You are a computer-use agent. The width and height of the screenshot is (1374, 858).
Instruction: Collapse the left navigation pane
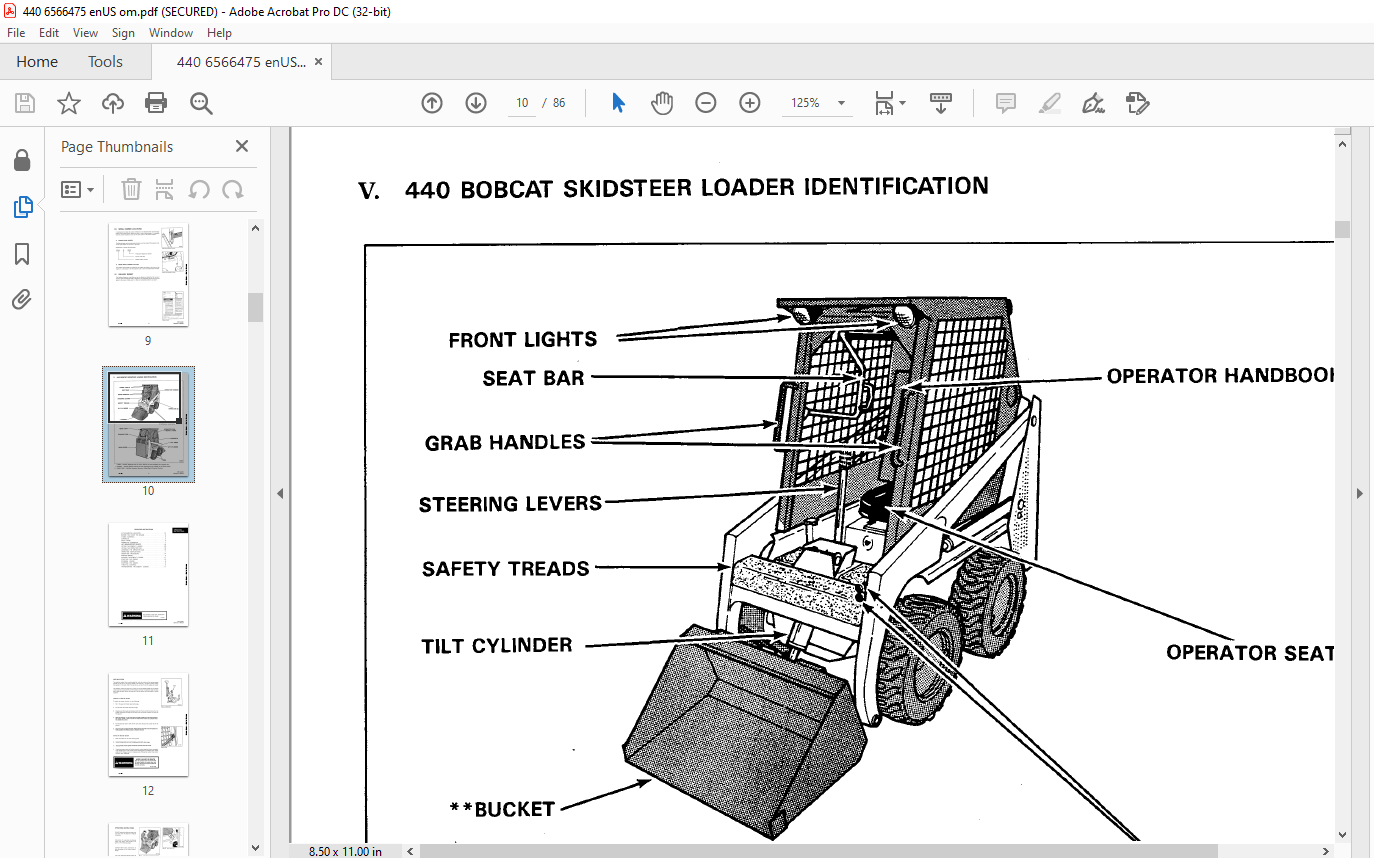(280, 493)
